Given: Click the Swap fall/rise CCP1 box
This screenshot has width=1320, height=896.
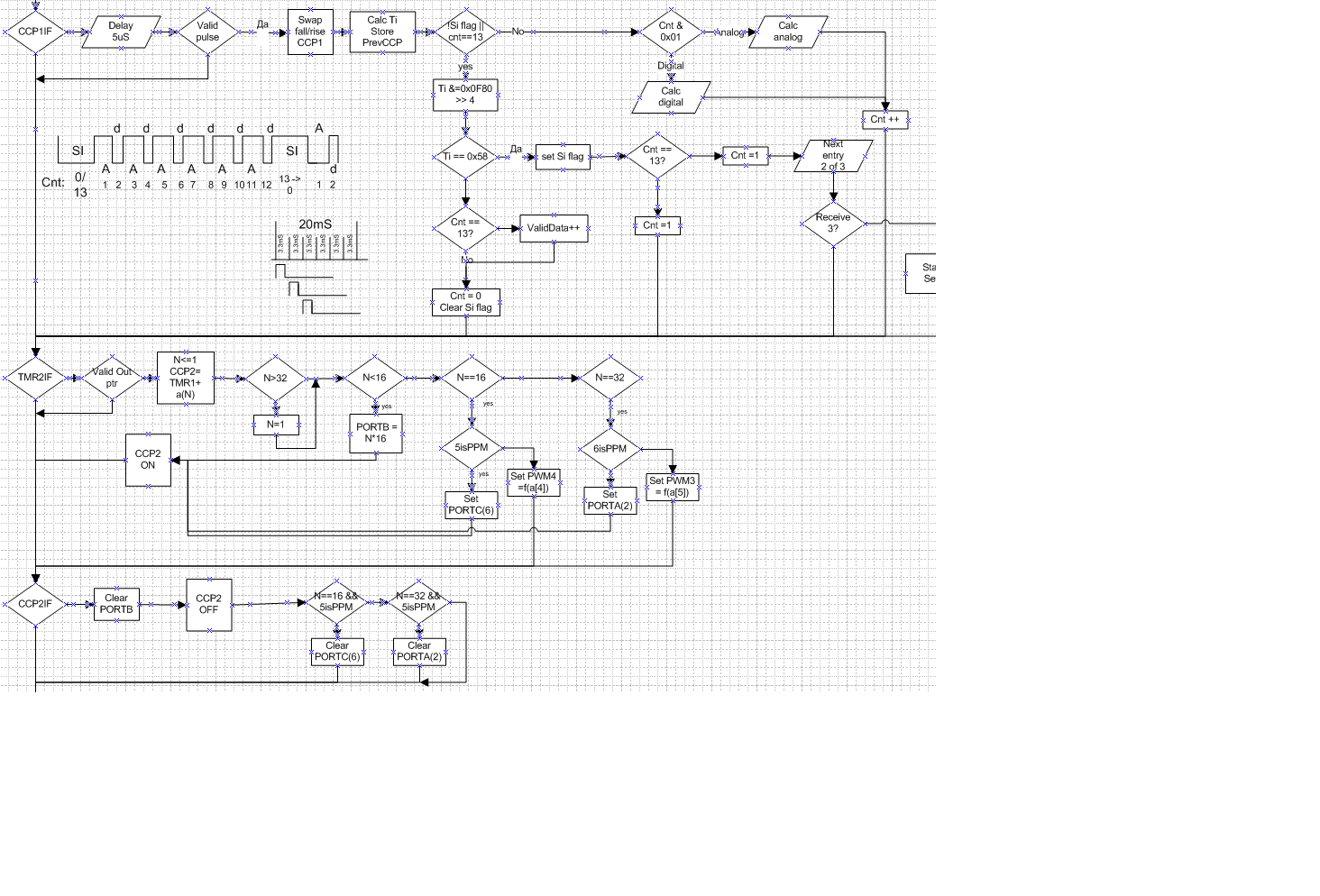Looking at the screenshot, I should click(310, 32).
